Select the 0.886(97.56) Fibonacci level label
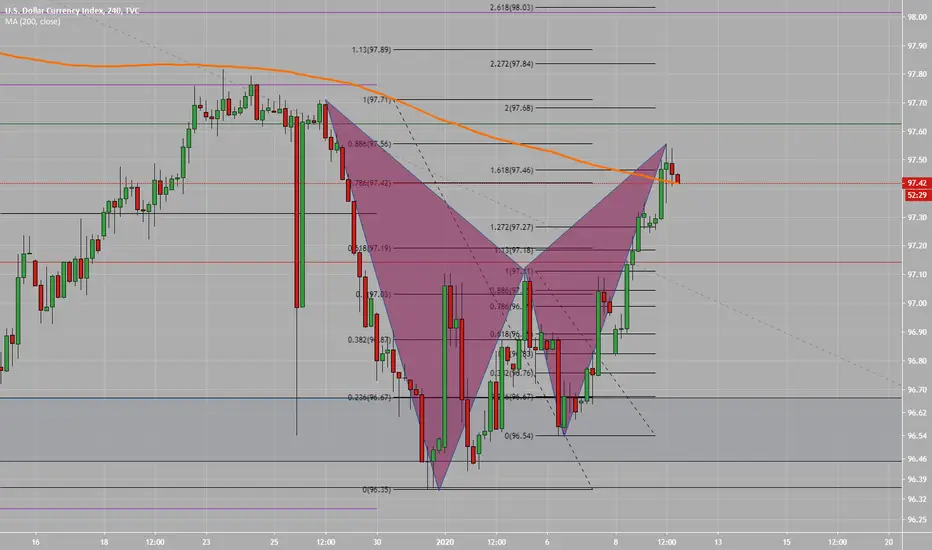Screen dimensions: 932x550 (x=370, y=144)
